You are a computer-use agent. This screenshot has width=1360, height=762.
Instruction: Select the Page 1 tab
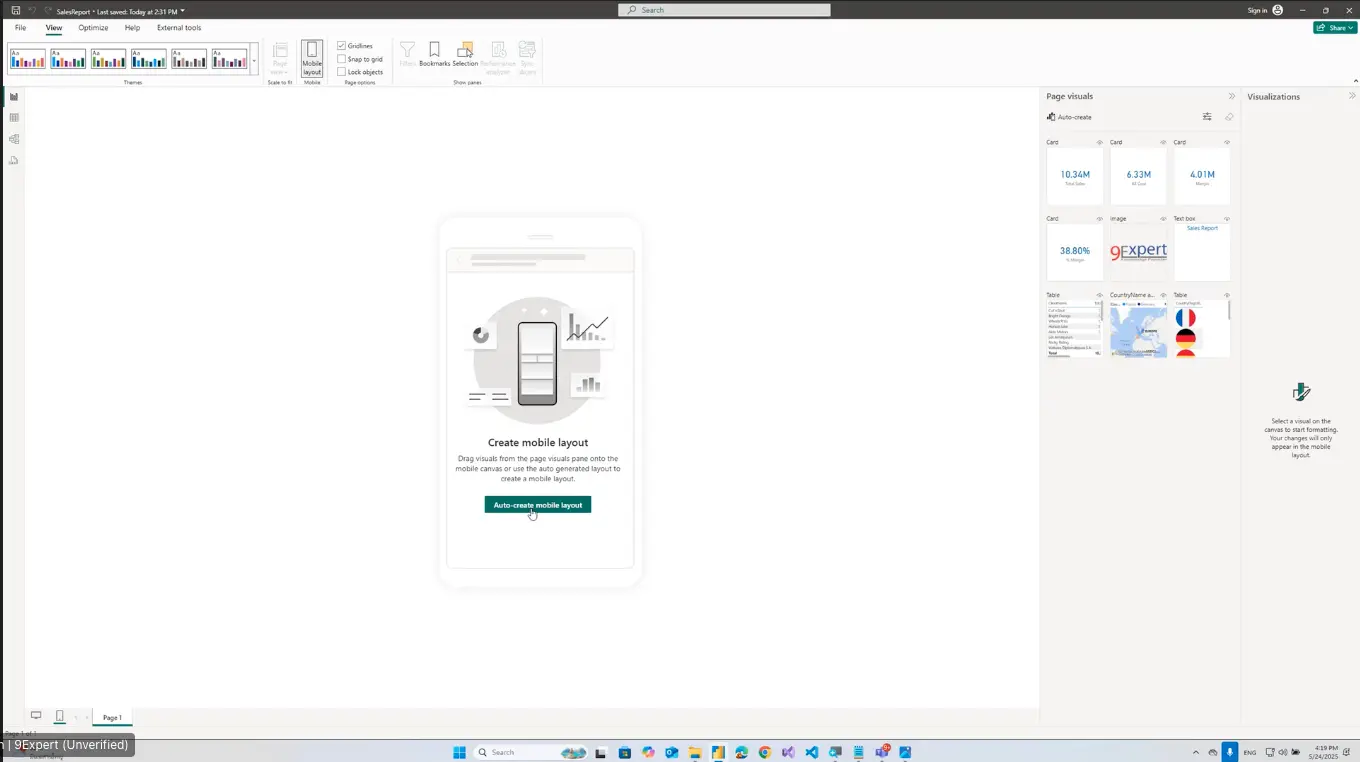[x=112, y=717]
